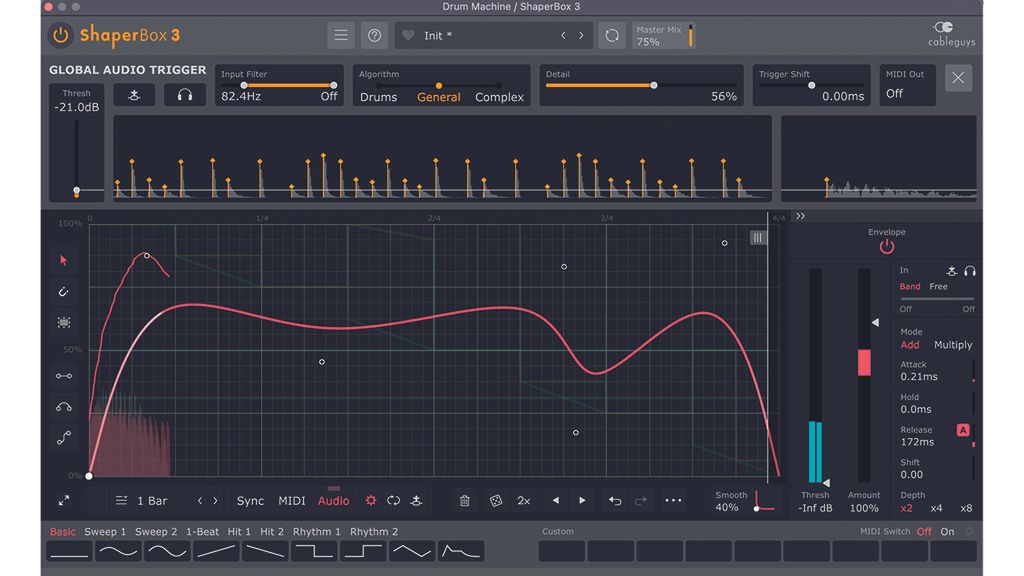Open the hamburger preset menu
1024x576 pixels.
(340, 34)
